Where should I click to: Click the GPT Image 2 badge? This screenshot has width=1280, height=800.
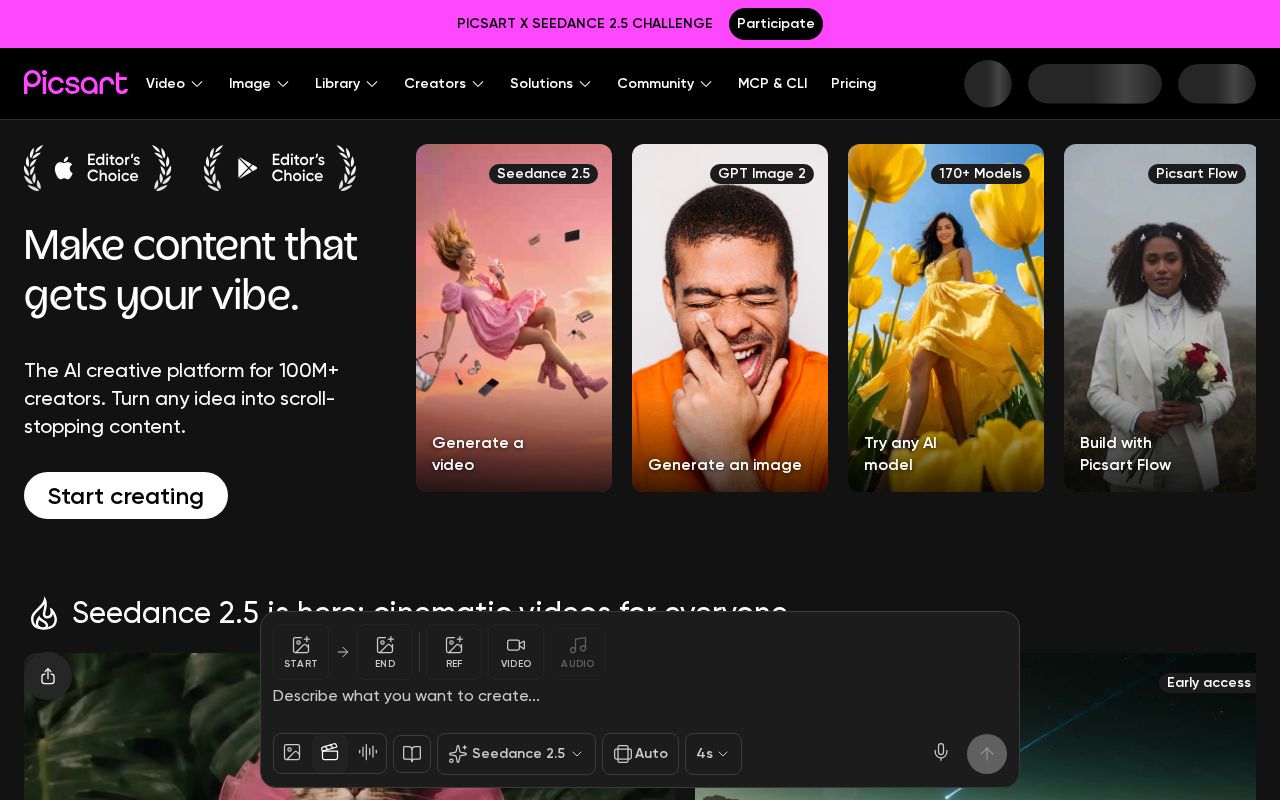click(762, 174)
